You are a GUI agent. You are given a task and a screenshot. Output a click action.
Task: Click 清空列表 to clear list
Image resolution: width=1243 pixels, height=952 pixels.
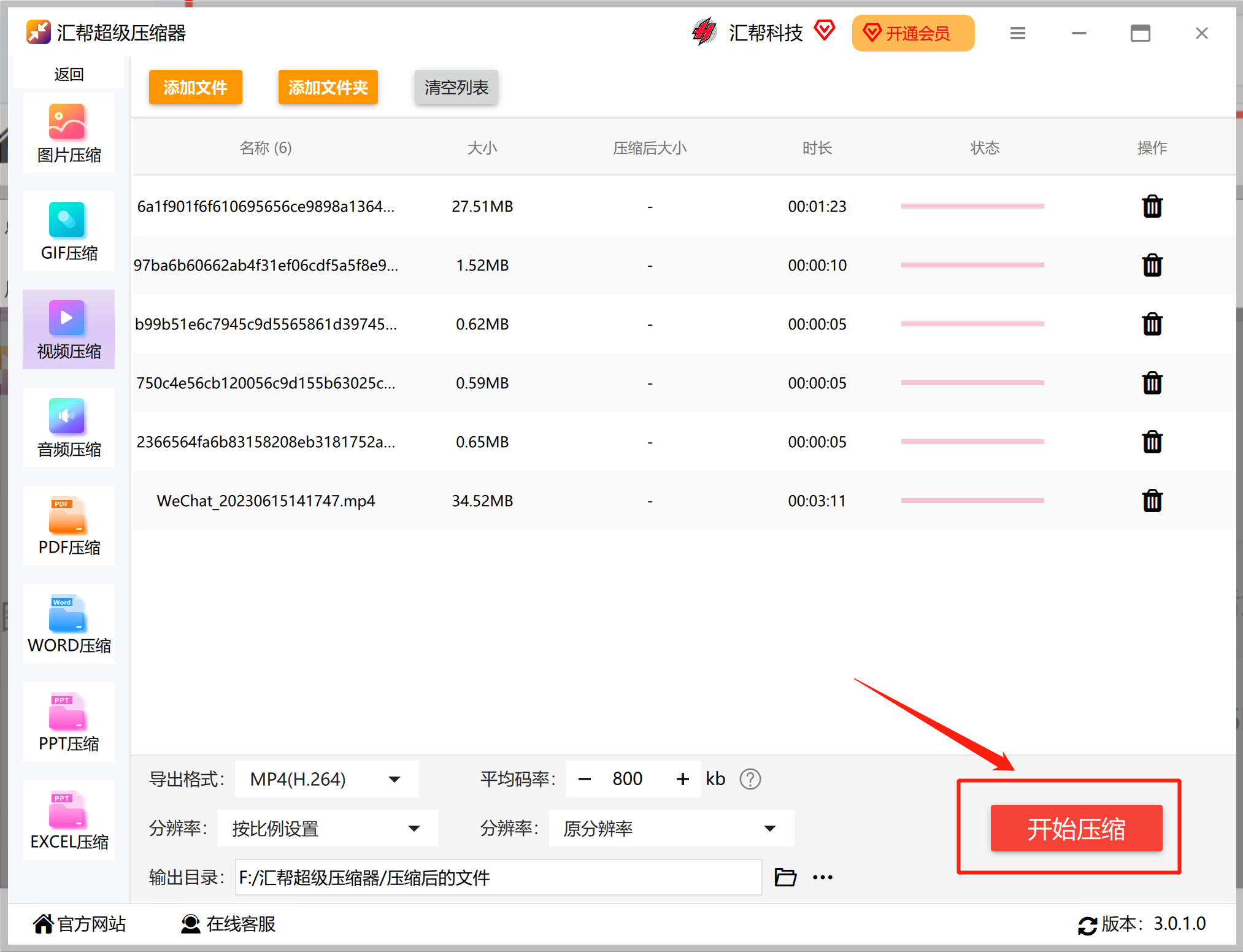tap(456, 87)
